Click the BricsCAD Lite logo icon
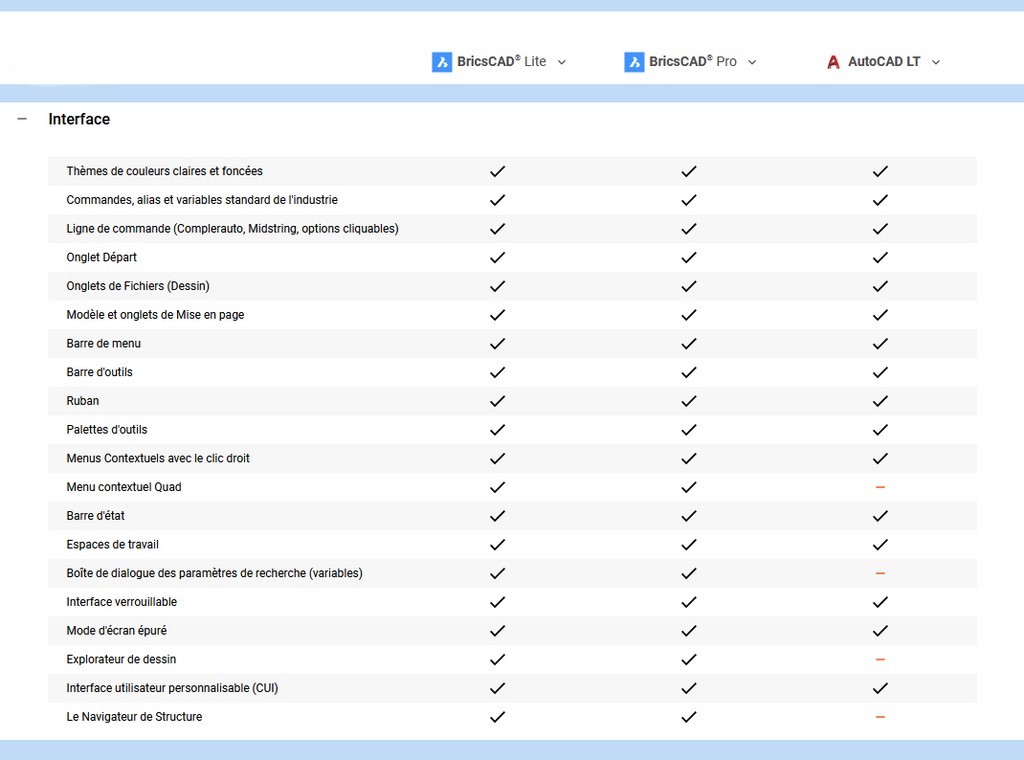This screenshot has height=760, width=1024. click(x=442, y=62)
